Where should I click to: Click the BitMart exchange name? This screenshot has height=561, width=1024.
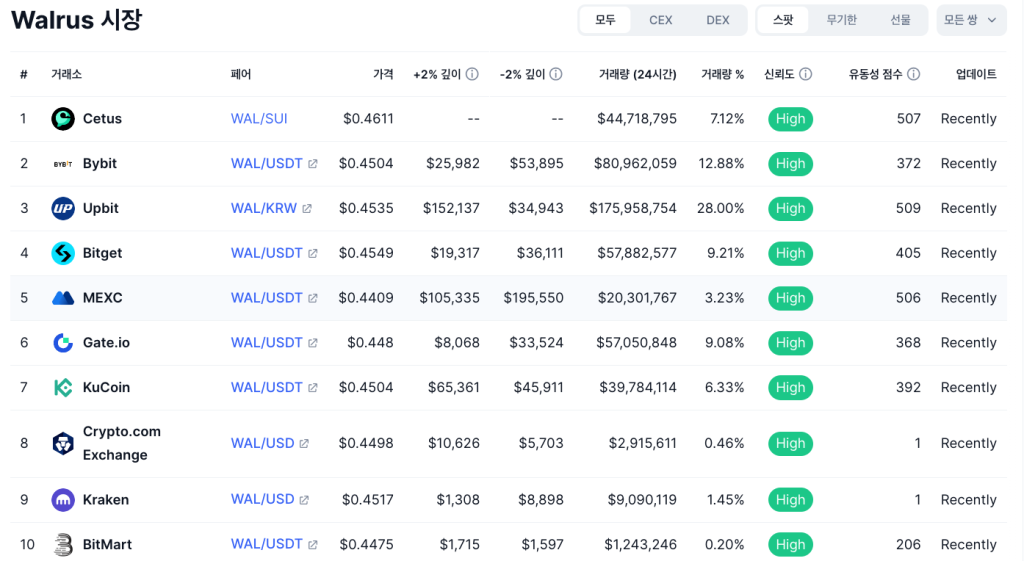tap(107, 544)
